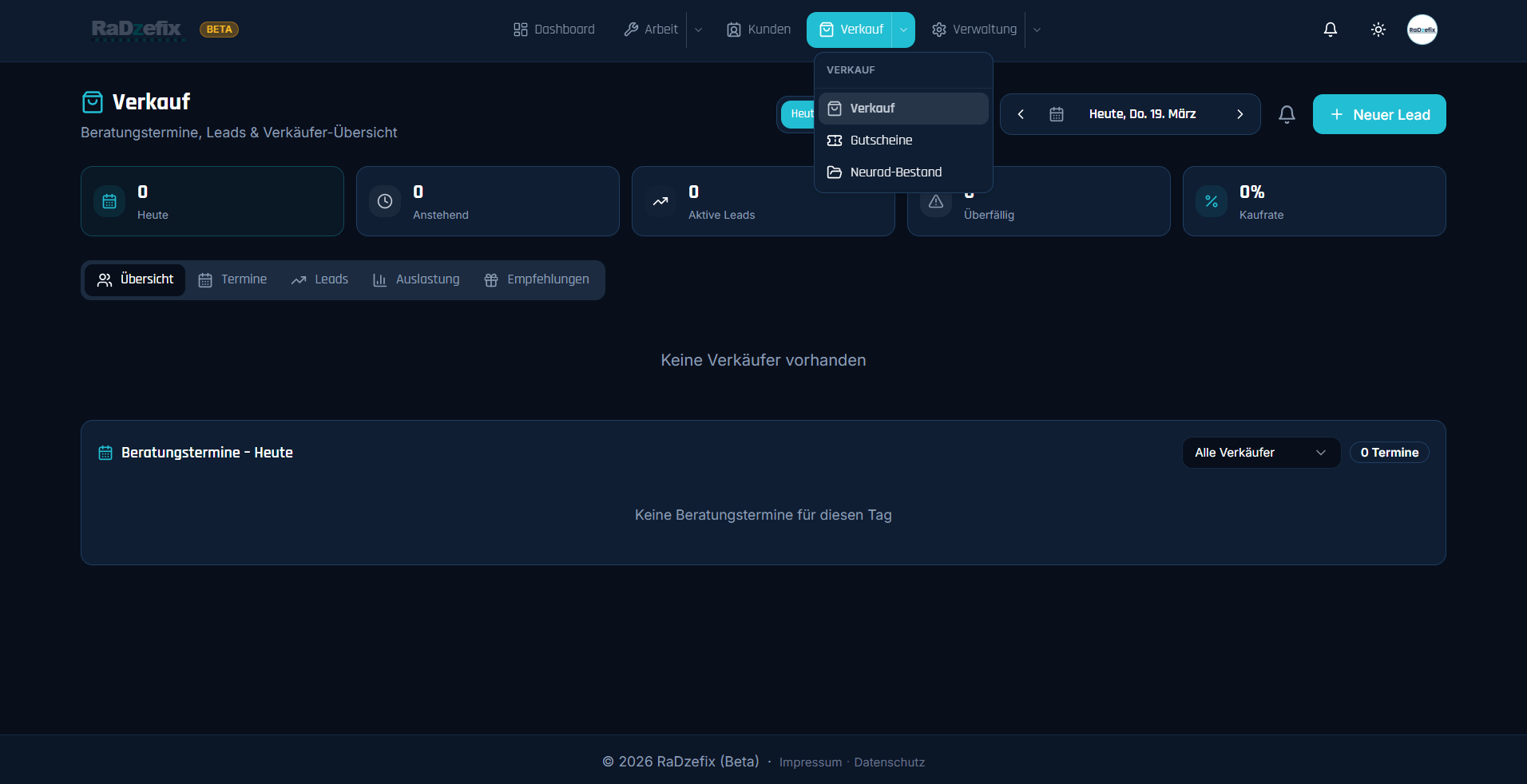Switch to the Termine tab
Screen dimensions: 1527x784
(x=232, y=279)
